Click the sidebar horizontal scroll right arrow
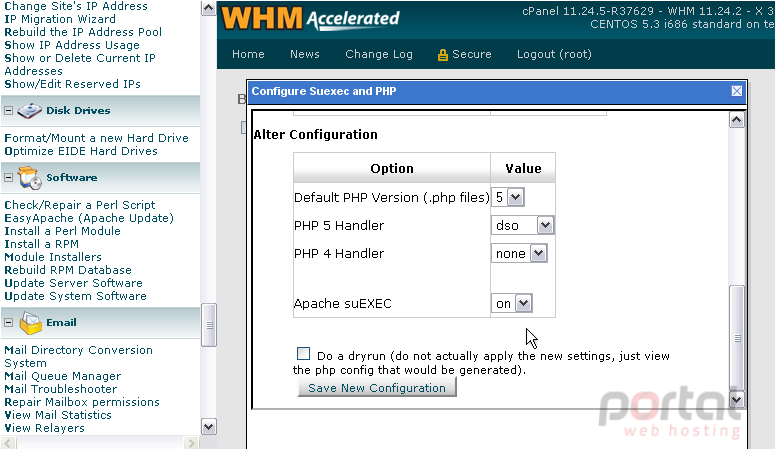 191,443
